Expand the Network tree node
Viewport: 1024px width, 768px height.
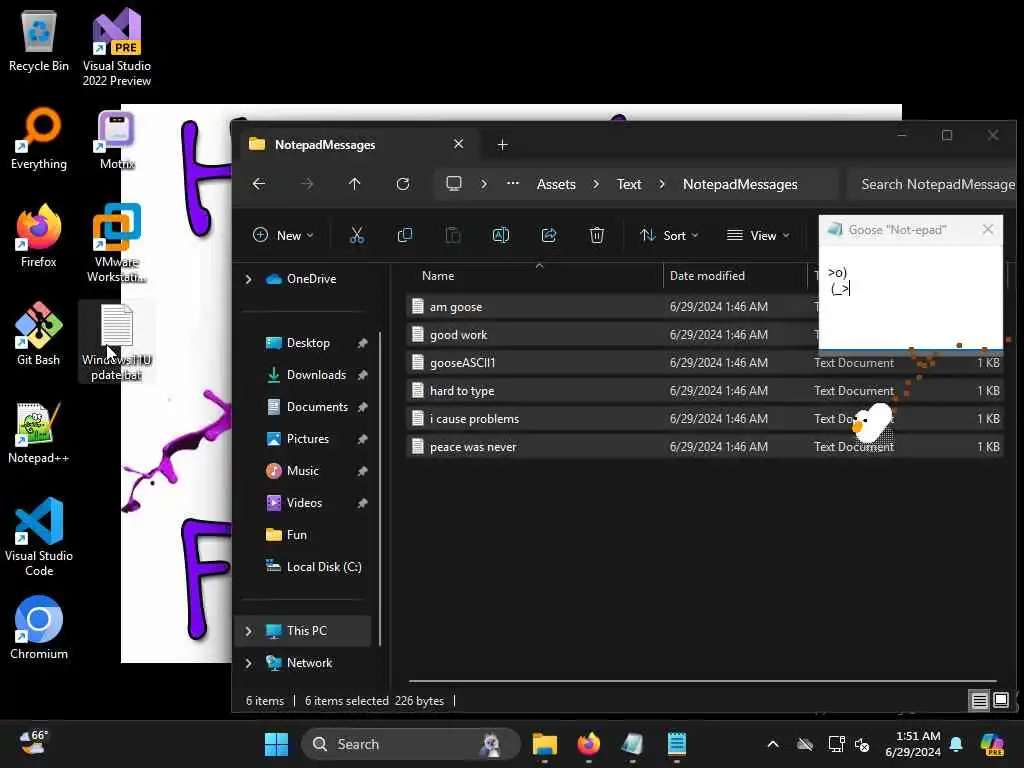point(248,663)
